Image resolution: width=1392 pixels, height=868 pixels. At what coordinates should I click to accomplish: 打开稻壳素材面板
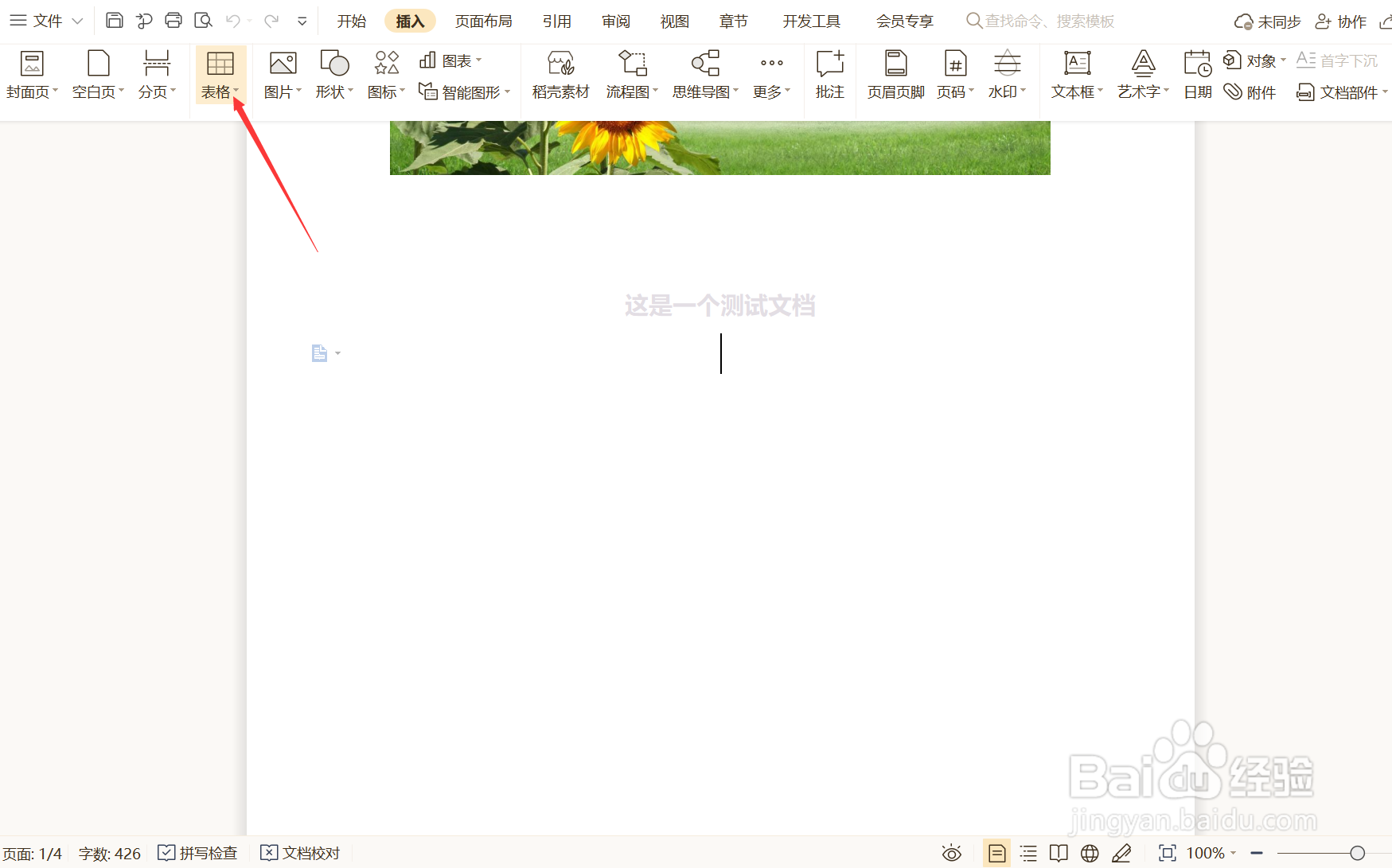point(560,75)
